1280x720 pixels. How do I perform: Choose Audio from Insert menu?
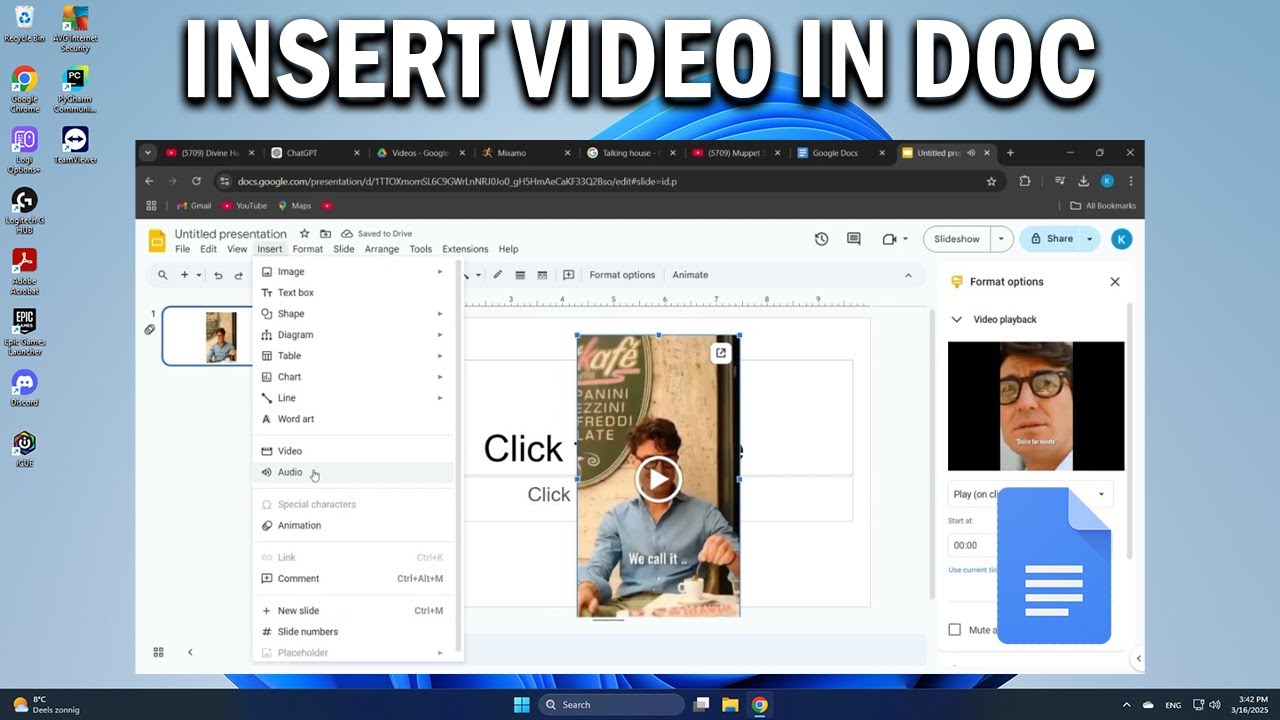[x=354, y=472]
